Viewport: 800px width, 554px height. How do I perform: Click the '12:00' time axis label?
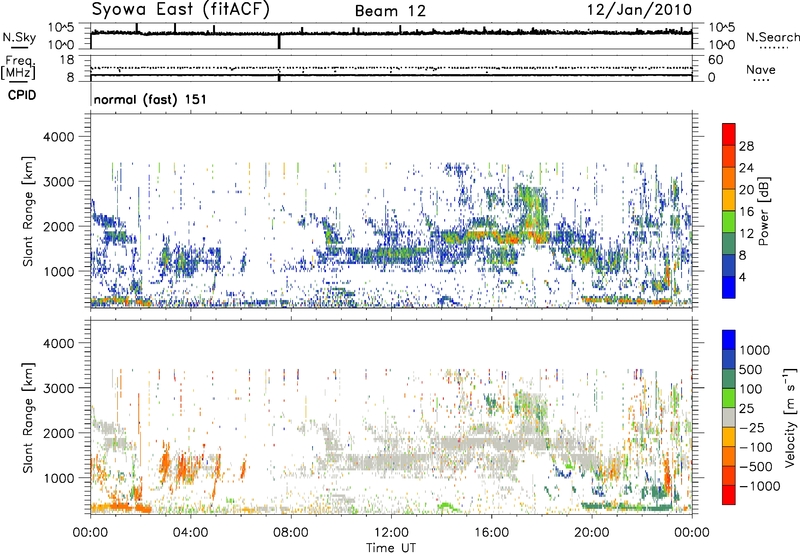click(391, 533)
